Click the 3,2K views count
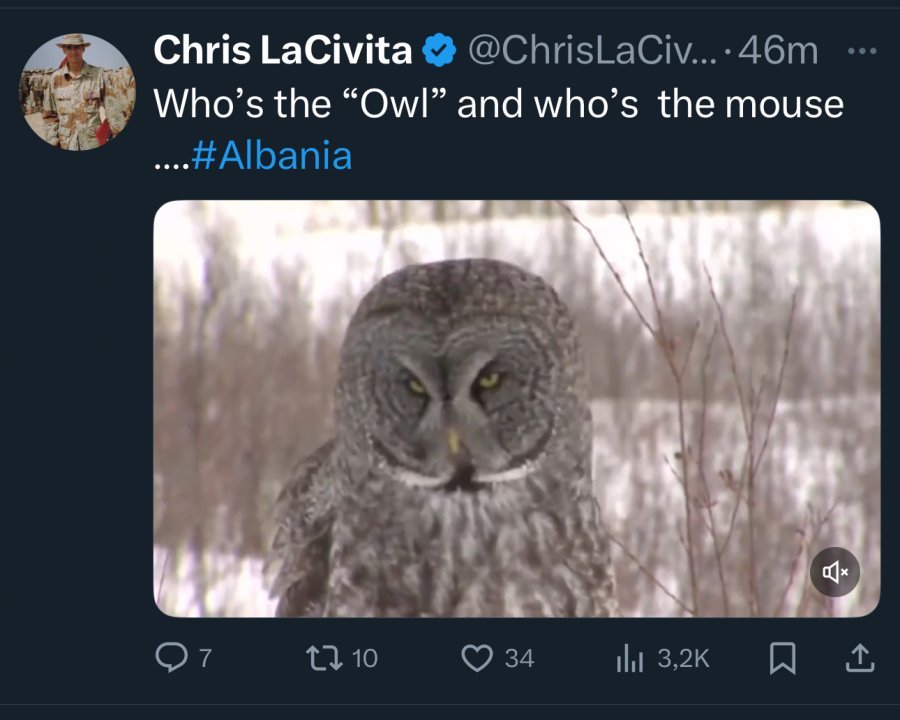This screenshot has height=720, width=900. 684,658
